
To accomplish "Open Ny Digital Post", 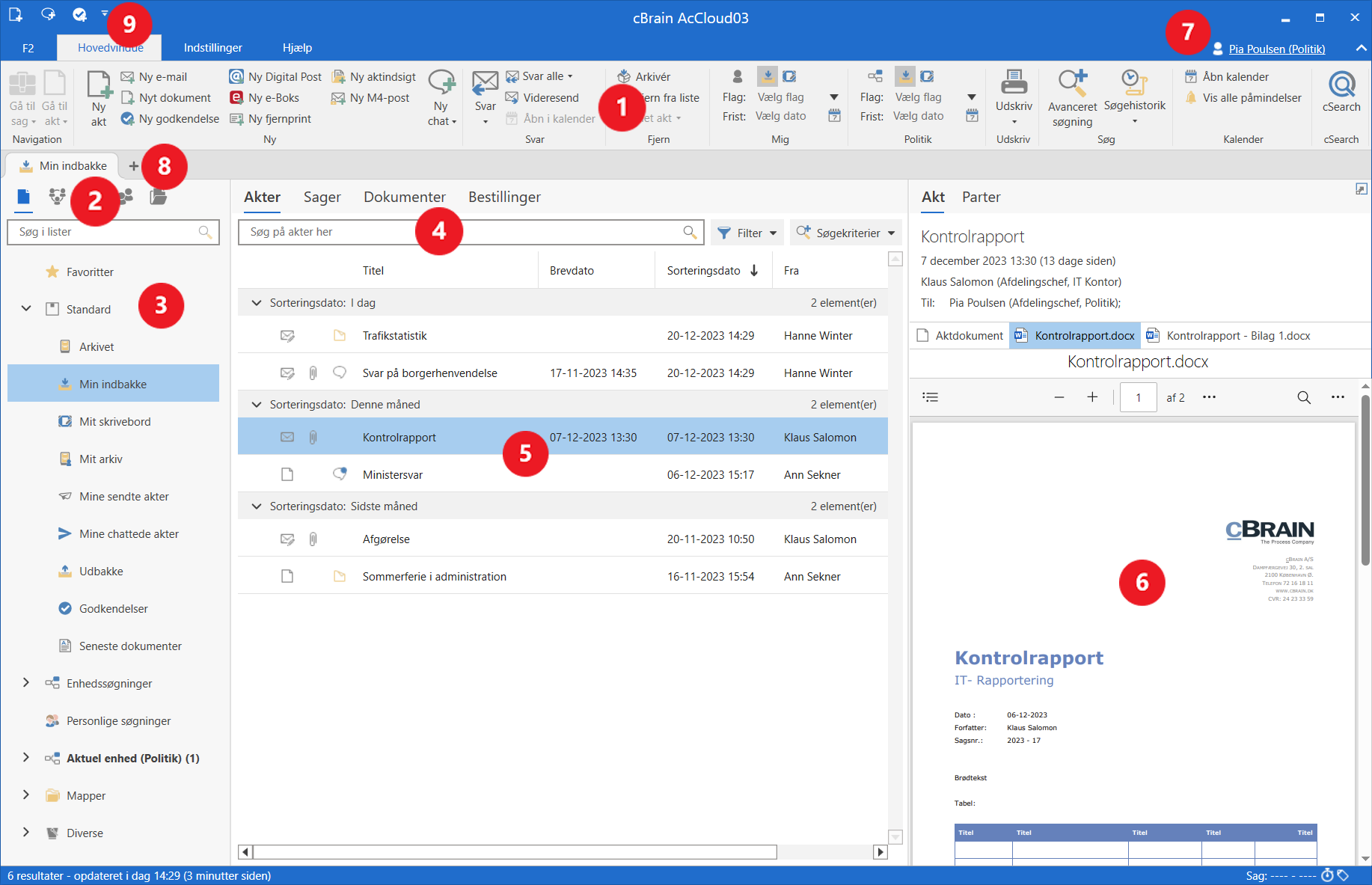I will point(275,76).
